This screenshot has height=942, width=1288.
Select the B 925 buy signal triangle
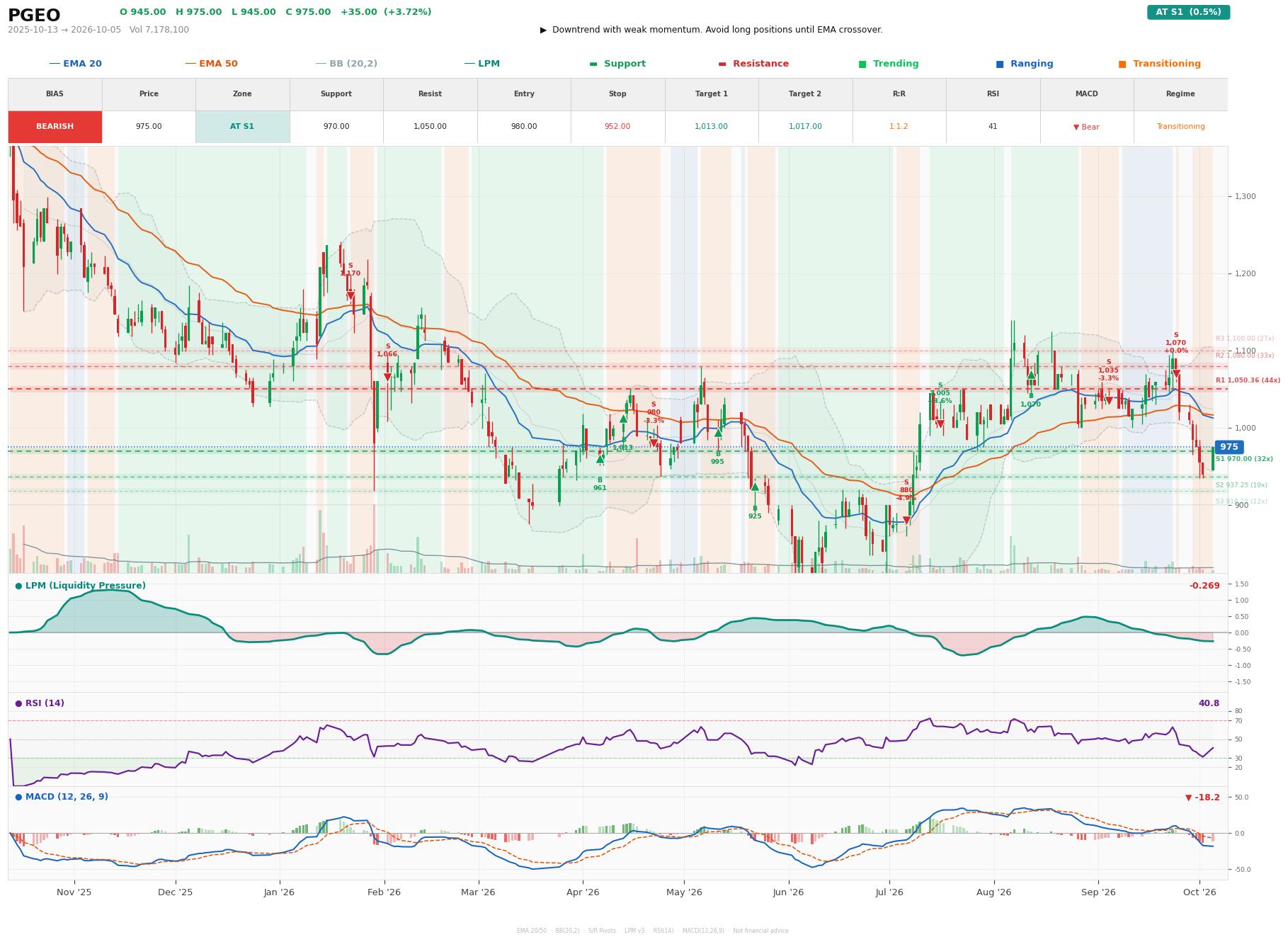click(x=755, y=487)
